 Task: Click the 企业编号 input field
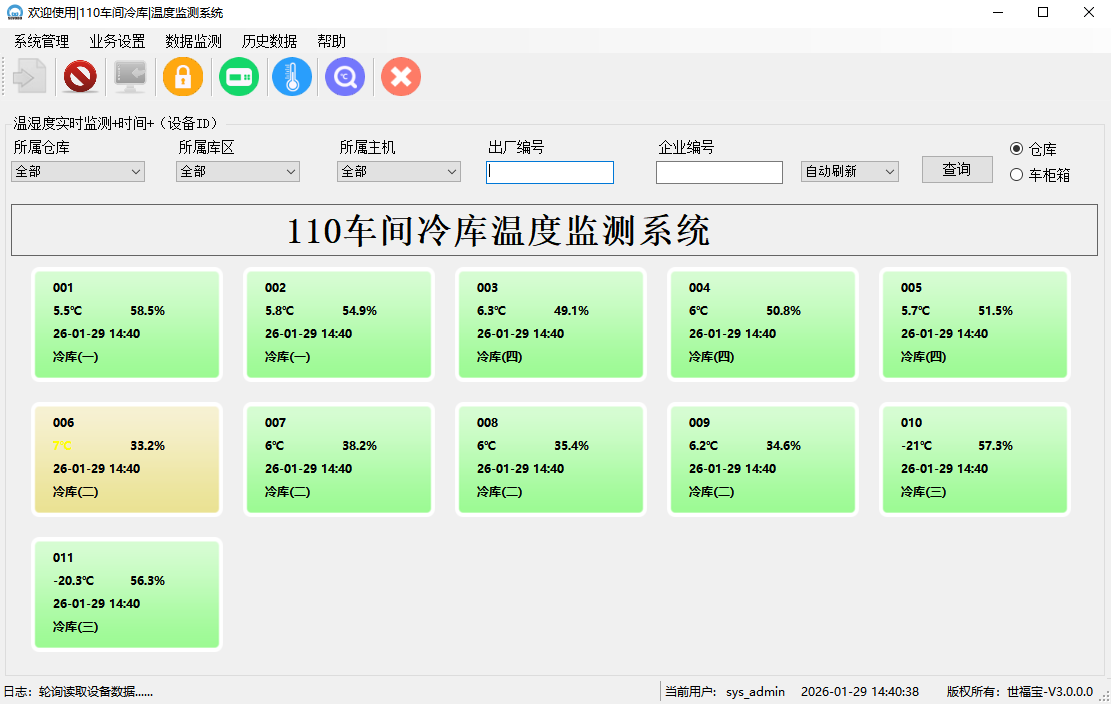[719, 173]
